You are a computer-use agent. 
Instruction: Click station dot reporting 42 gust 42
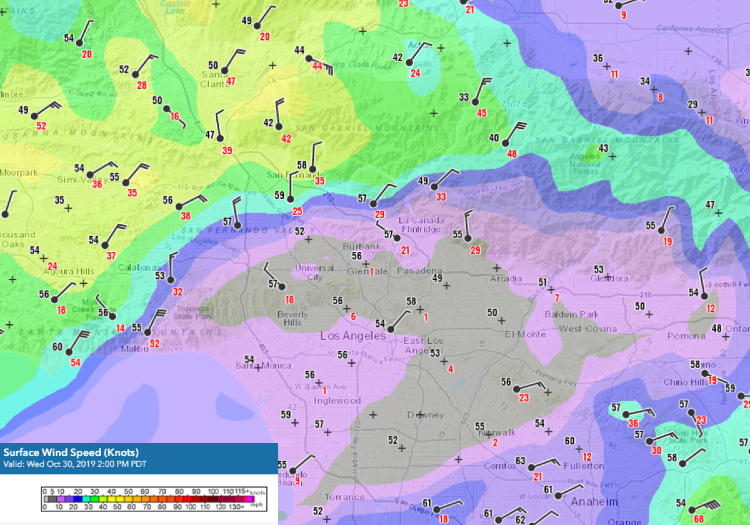point(278,127)
